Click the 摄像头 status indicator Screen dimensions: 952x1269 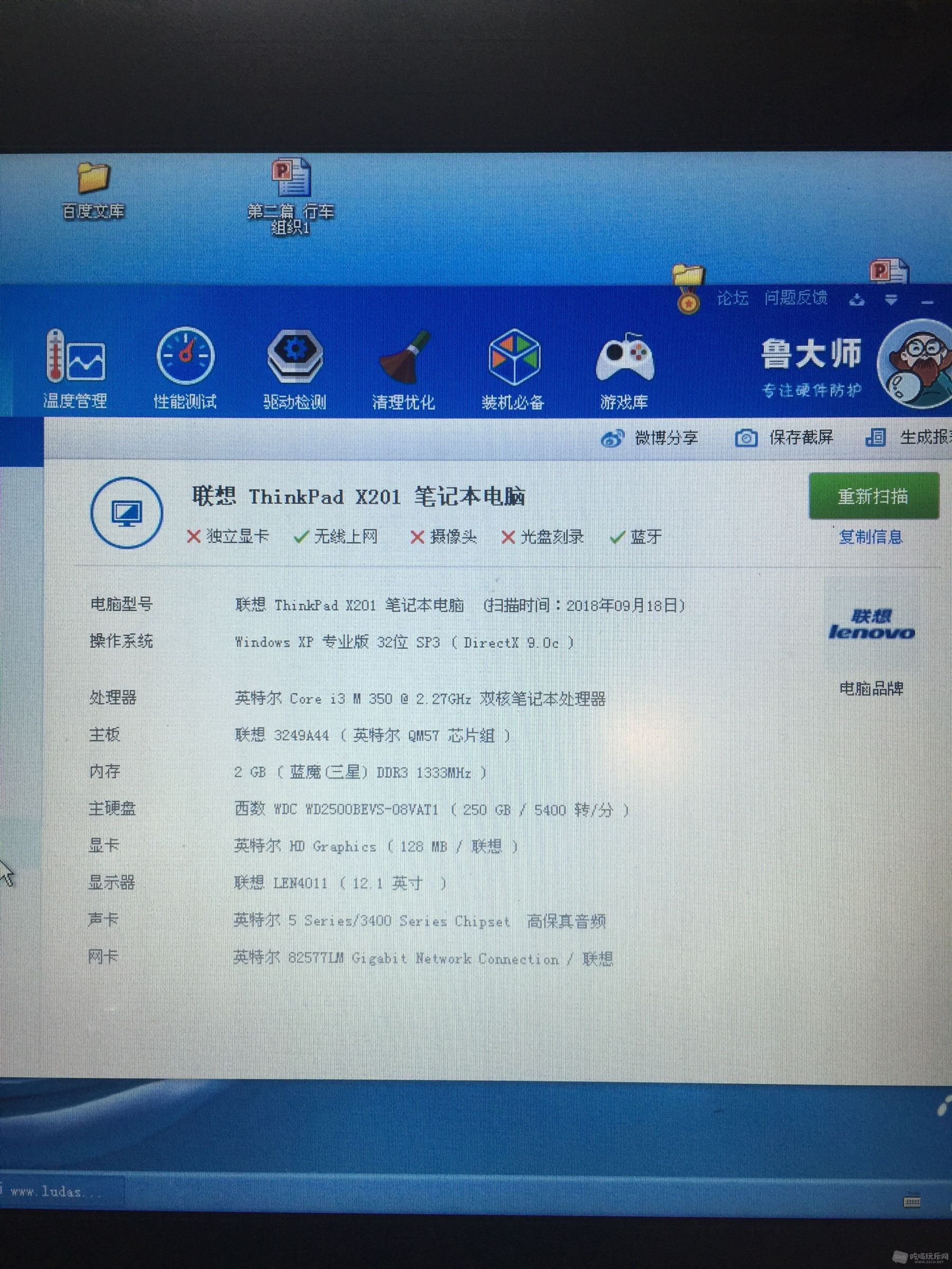443,537
